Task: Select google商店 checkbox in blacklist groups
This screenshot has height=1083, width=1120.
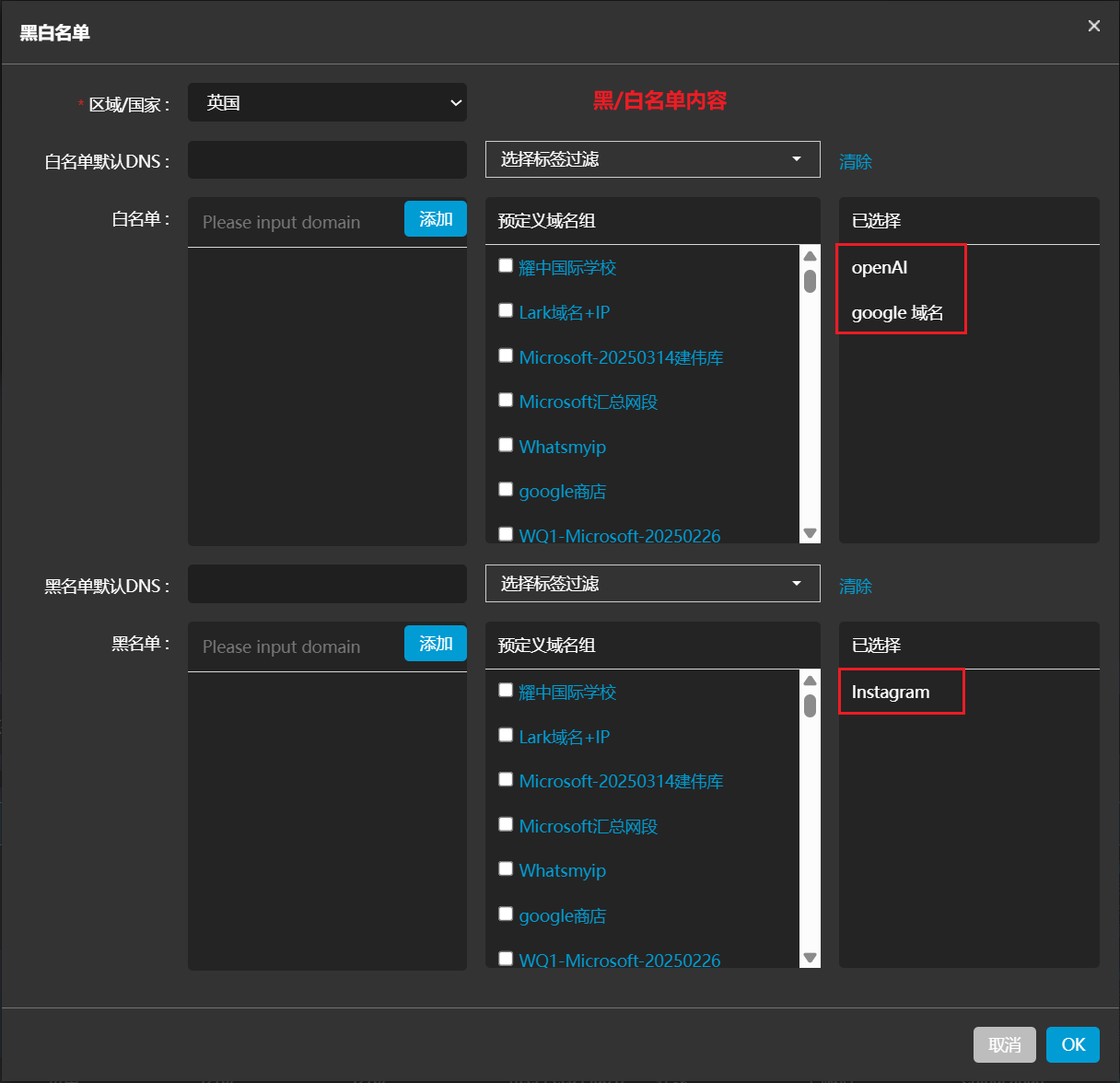Action: [506, 914]
